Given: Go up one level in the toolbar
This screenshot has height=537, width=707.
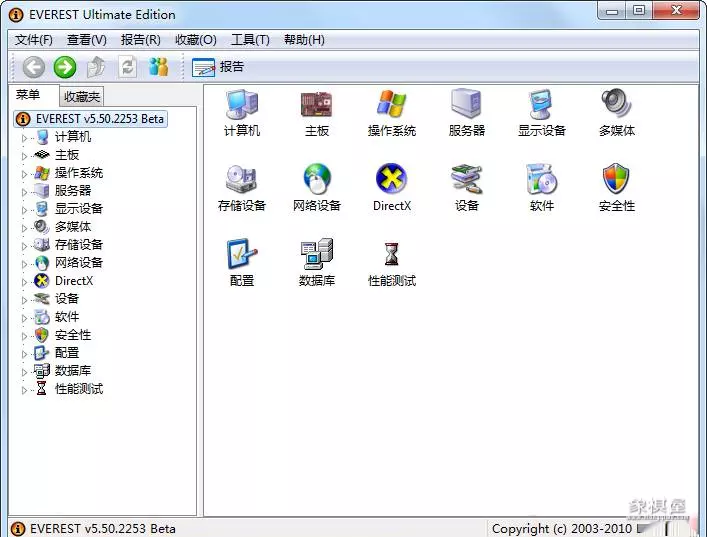Looking at the screenshot, I should 96,67.
